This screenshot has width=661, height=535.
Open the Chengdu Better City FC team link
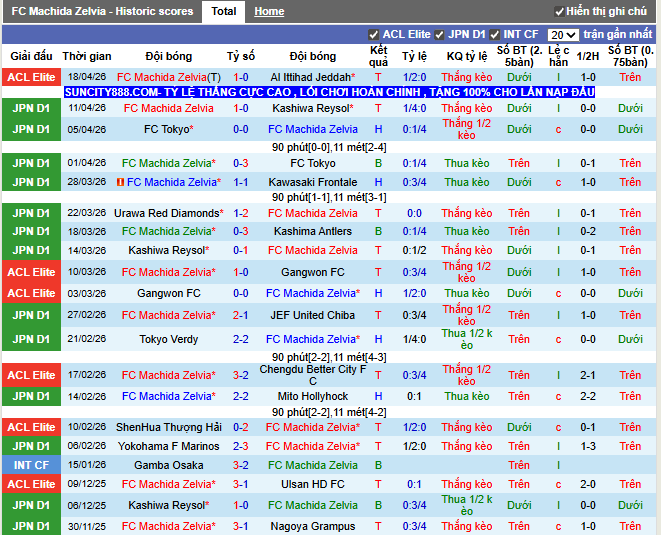click(313, 375)
